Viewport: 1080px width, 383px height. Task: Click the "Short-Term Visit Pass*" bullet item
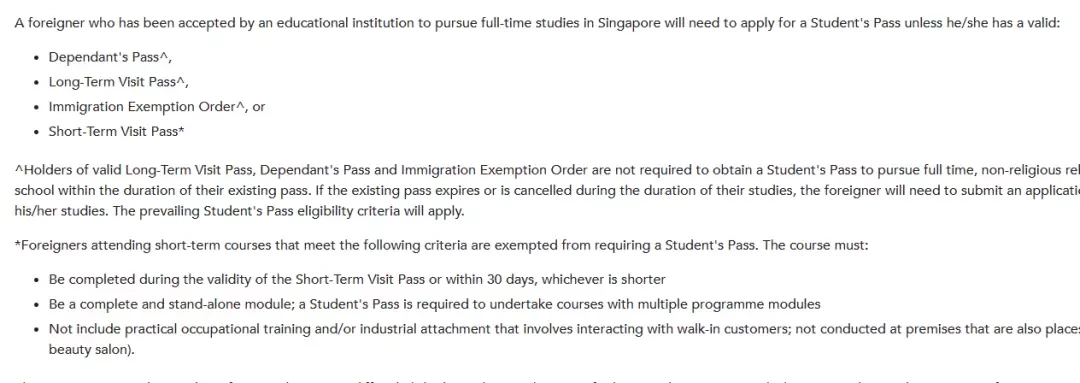coord(116,132)
